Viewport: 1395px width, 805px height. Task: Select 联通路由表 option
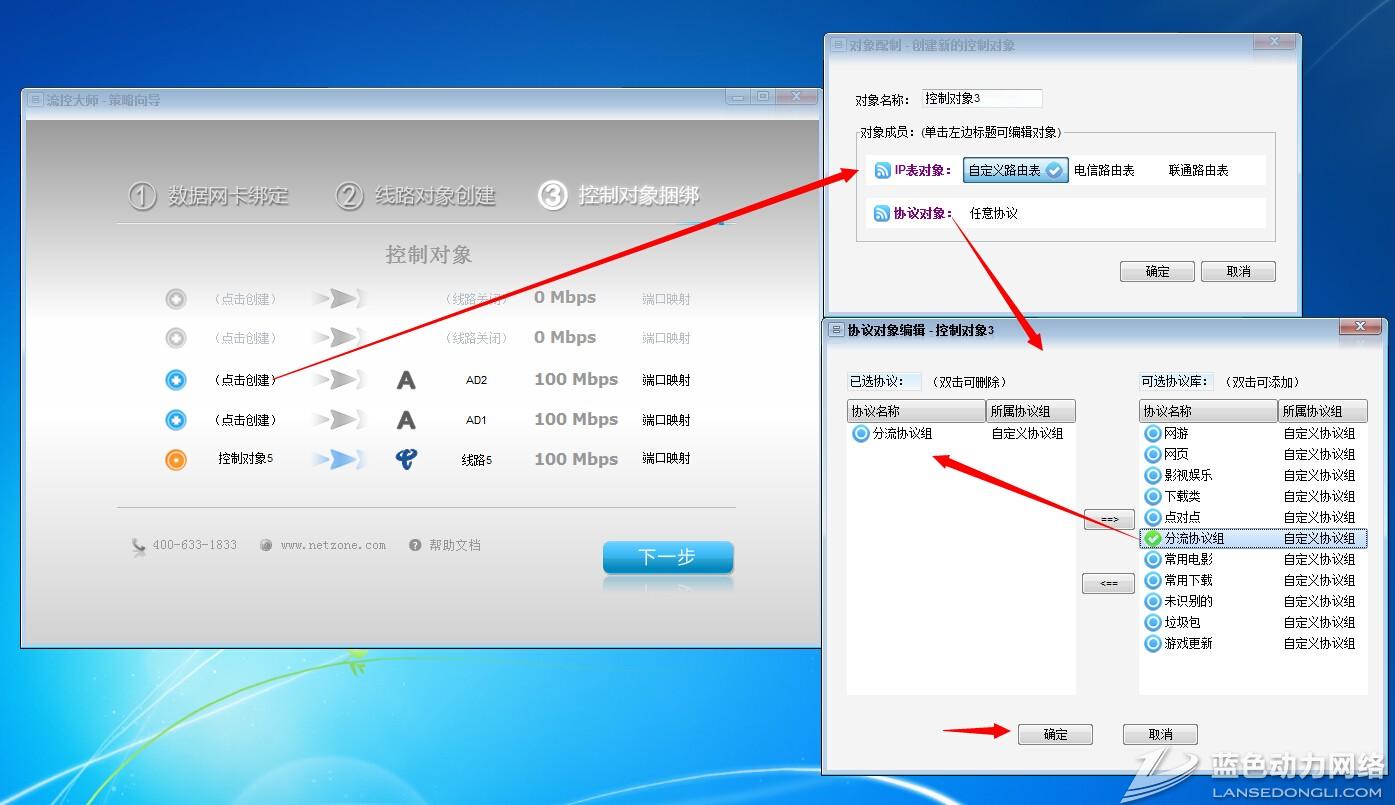point(1198,171)
